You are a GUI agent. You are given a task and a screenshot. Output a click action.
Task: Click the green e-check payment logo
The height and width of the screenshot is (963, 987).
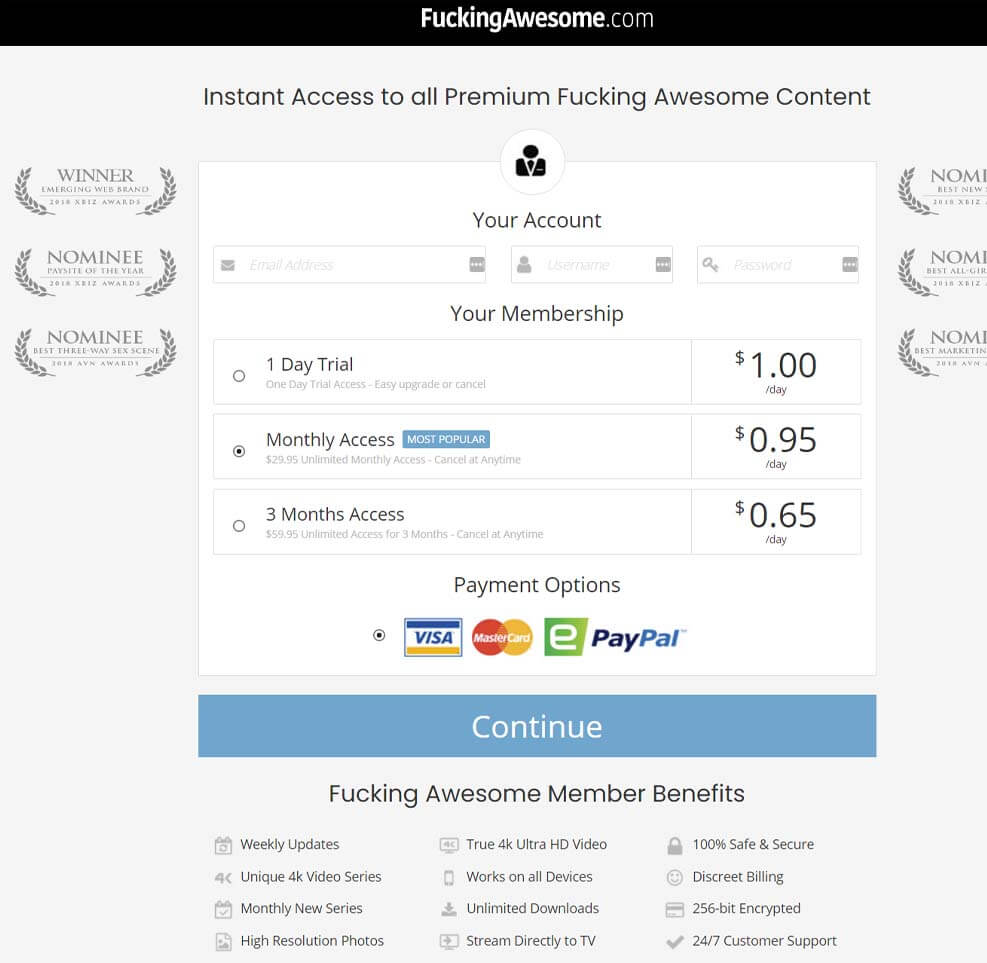[565, 637]
